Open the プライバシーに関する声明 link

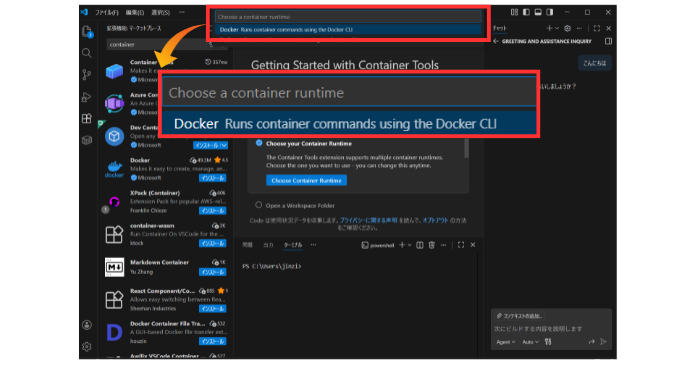coord(369,220)
